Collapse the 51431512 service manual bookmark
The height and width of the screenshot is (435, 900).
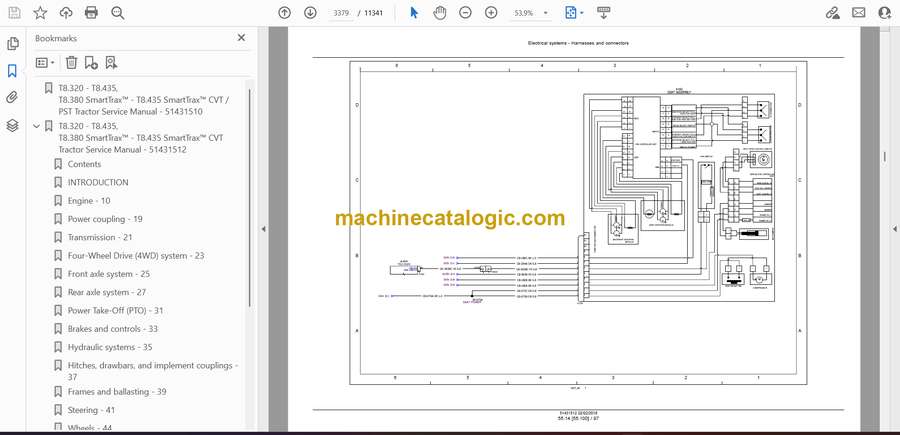point(37,126)
